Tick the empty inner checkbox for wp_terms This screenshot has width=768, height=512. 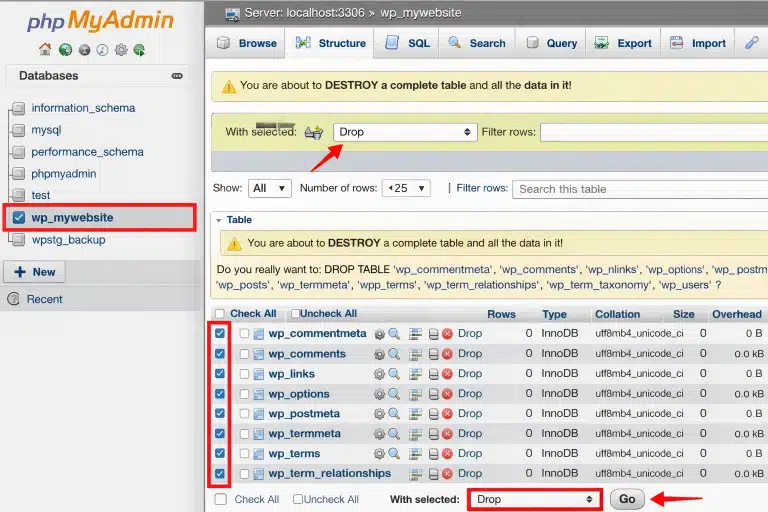[244, 454]
